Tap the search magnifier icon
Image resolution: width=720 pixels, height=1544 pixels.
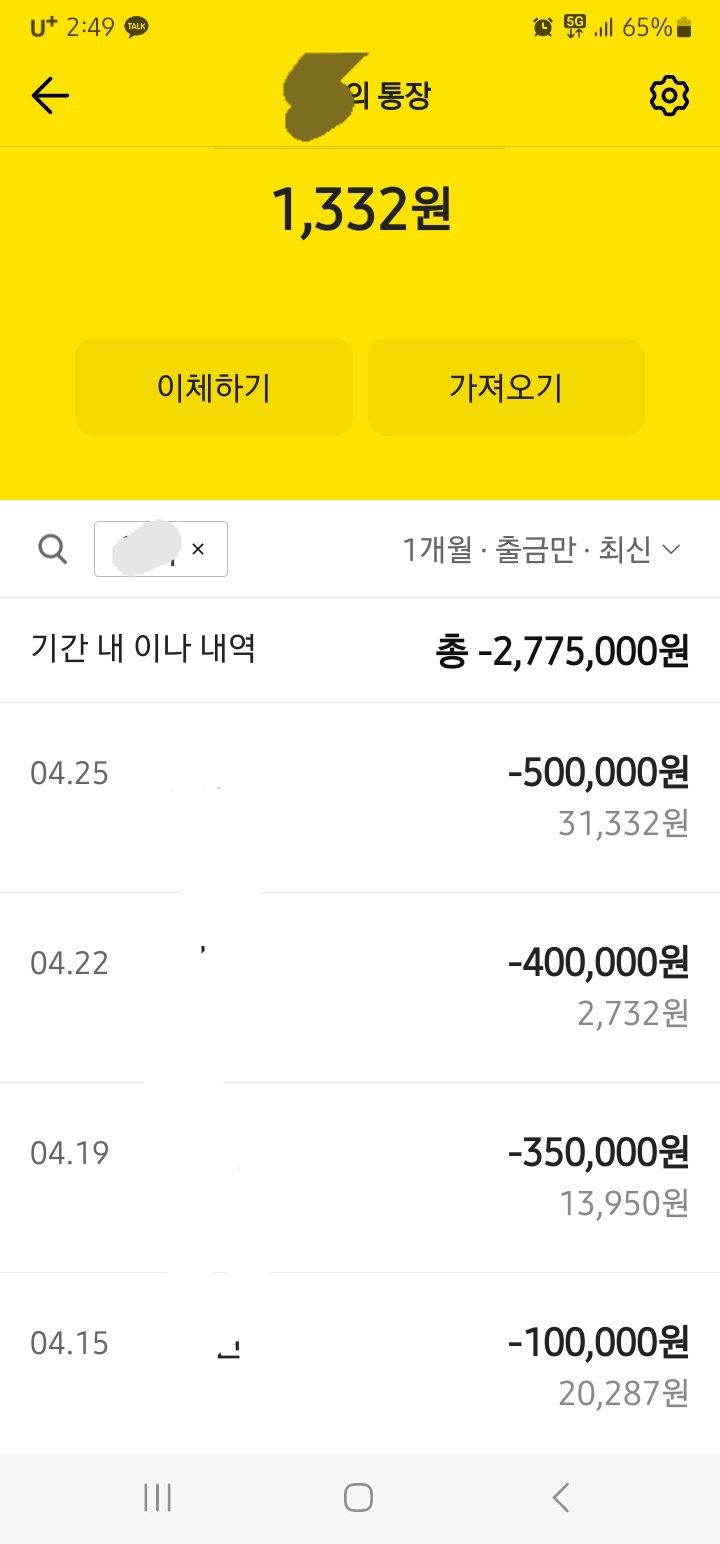pyautogui.click(x=52, y=549)
